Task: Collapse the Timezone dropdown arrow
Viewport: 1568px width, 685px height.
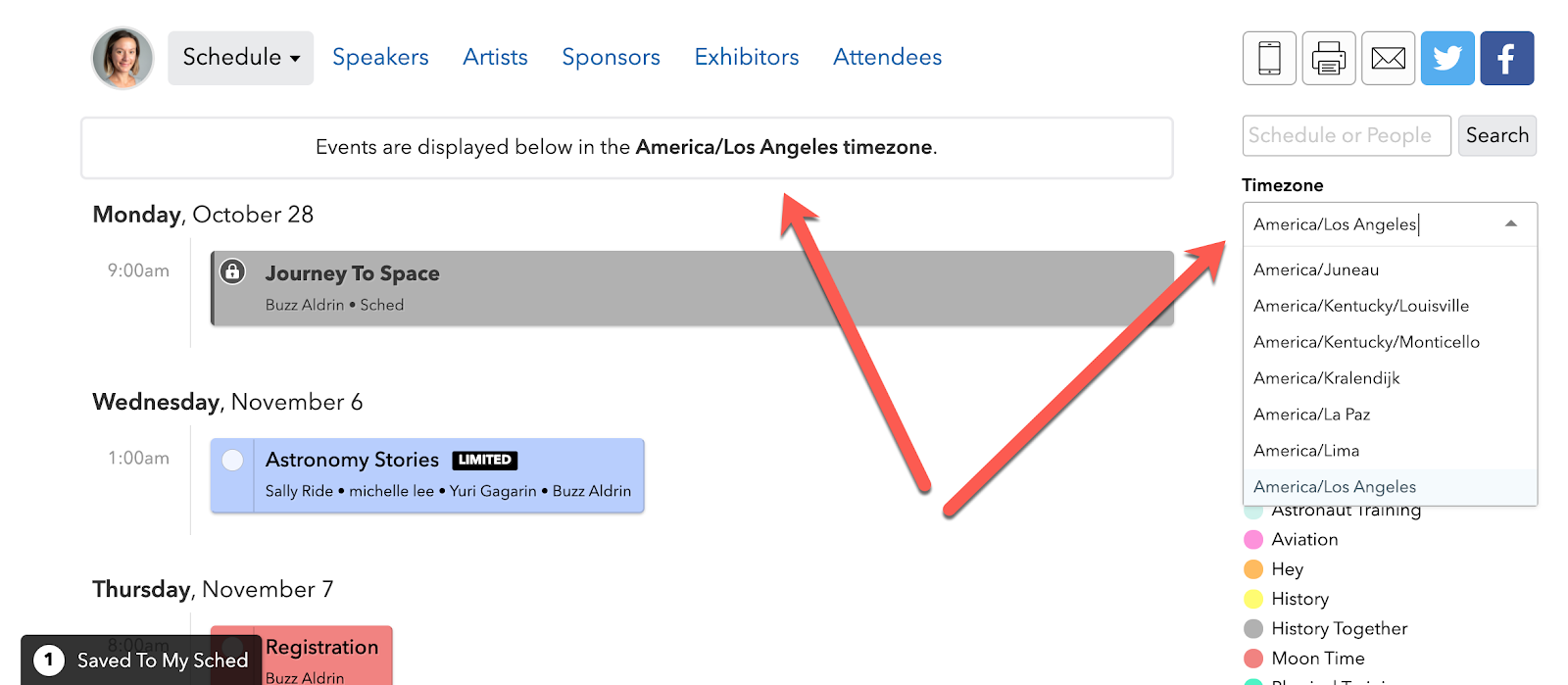Action: 1511,224
